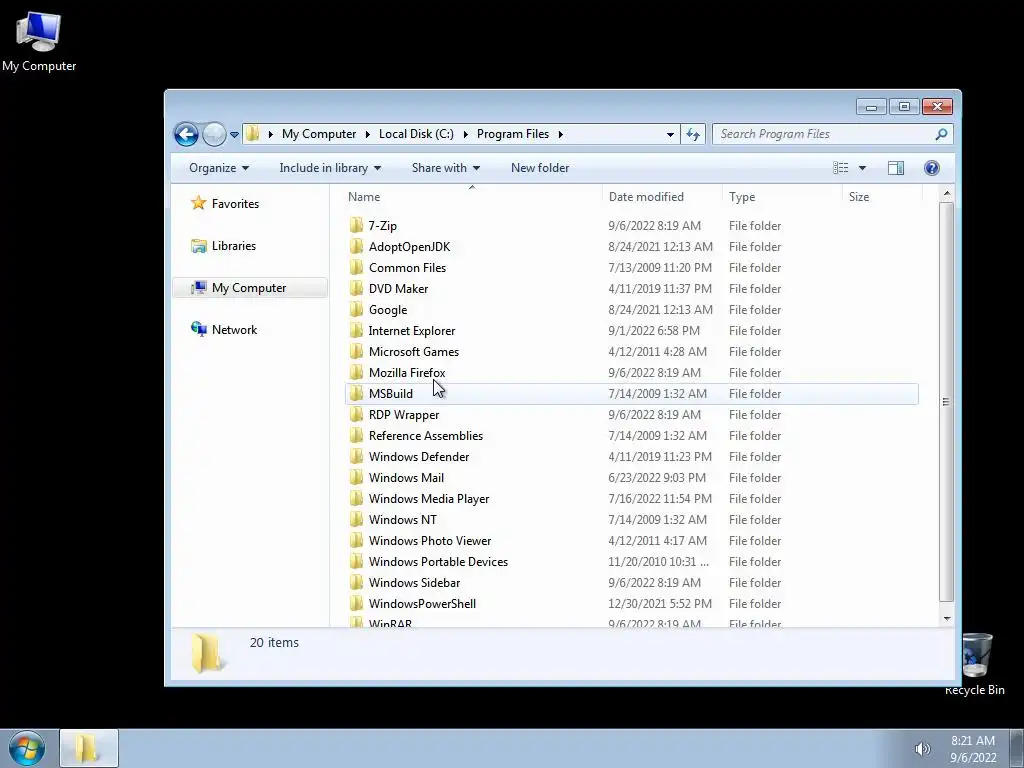This screenshot has height=768, width=1024.
Task: Click the 9/6/2022 8:19 AM date for RDP Wrapper
Action: pyautogui.click(x=654, y=415)
